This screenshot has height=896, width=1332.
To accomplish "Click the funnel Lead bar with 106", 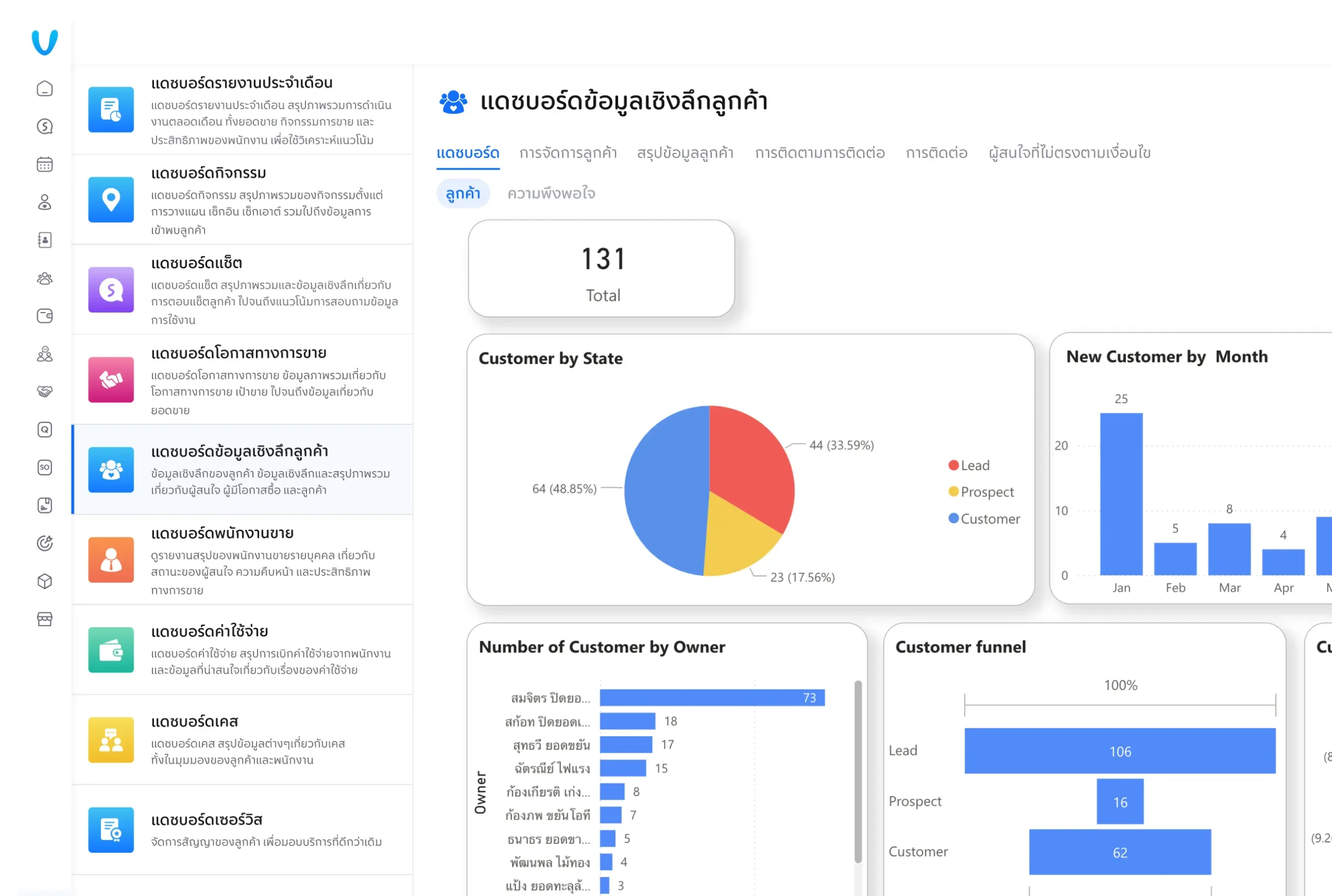I will coord(1120,751).
